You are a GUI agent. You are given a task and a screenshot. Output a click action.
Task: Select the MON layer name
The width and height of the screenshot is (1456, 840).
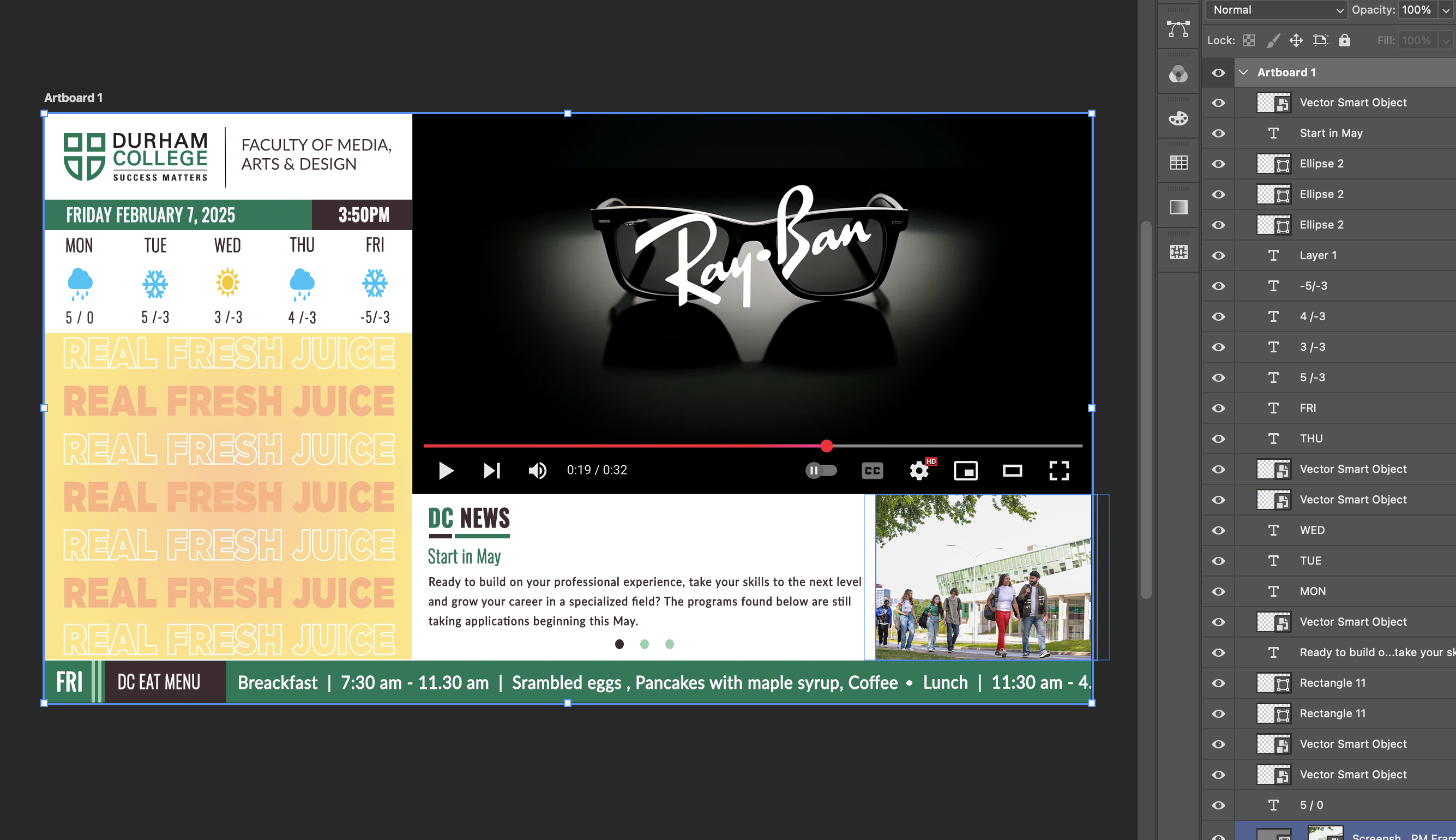click(1313, 591)
